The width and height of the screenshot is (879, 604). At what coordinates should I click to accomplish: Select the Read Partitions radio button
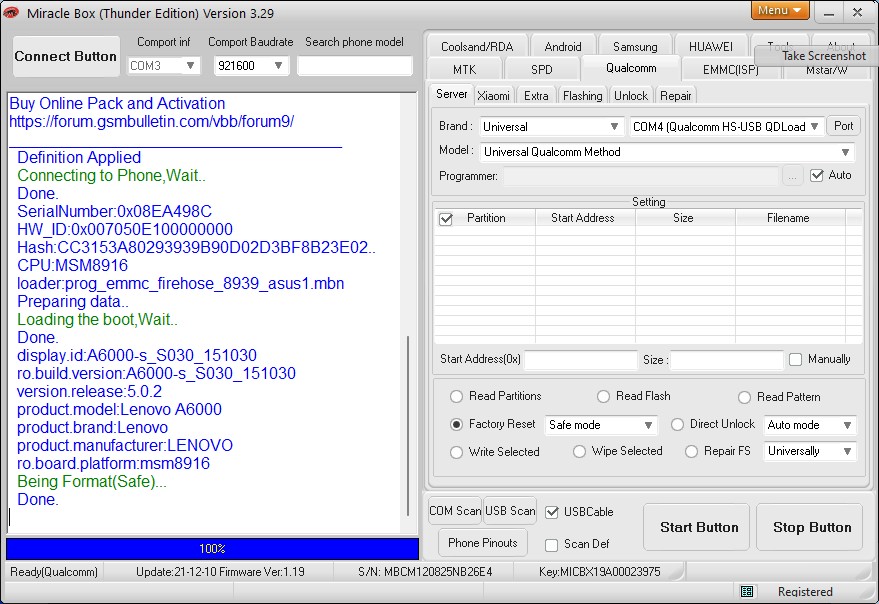tap(456, 397)
